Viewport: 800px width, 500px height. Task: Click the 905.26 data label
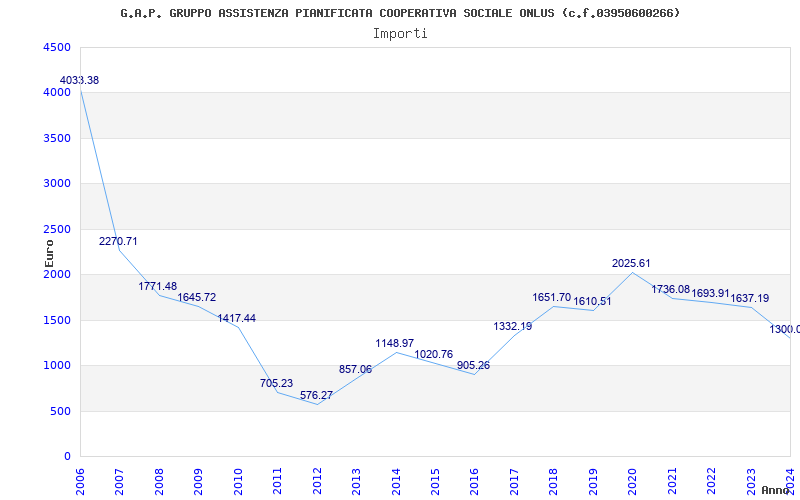tap(473, 365)
